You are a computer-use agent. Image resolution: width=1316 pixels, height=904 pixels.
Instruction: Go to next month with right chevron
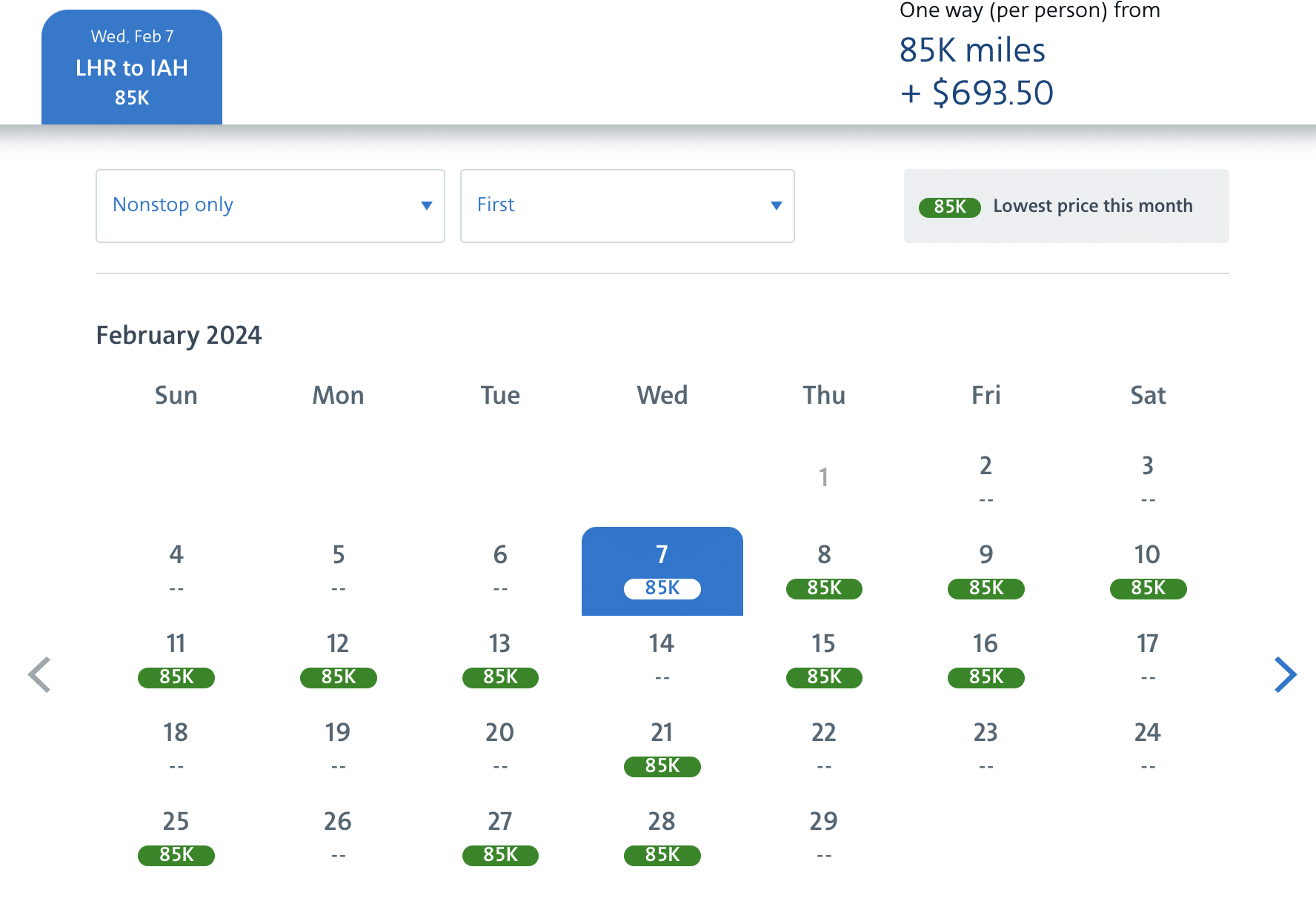pos(1285,674)
